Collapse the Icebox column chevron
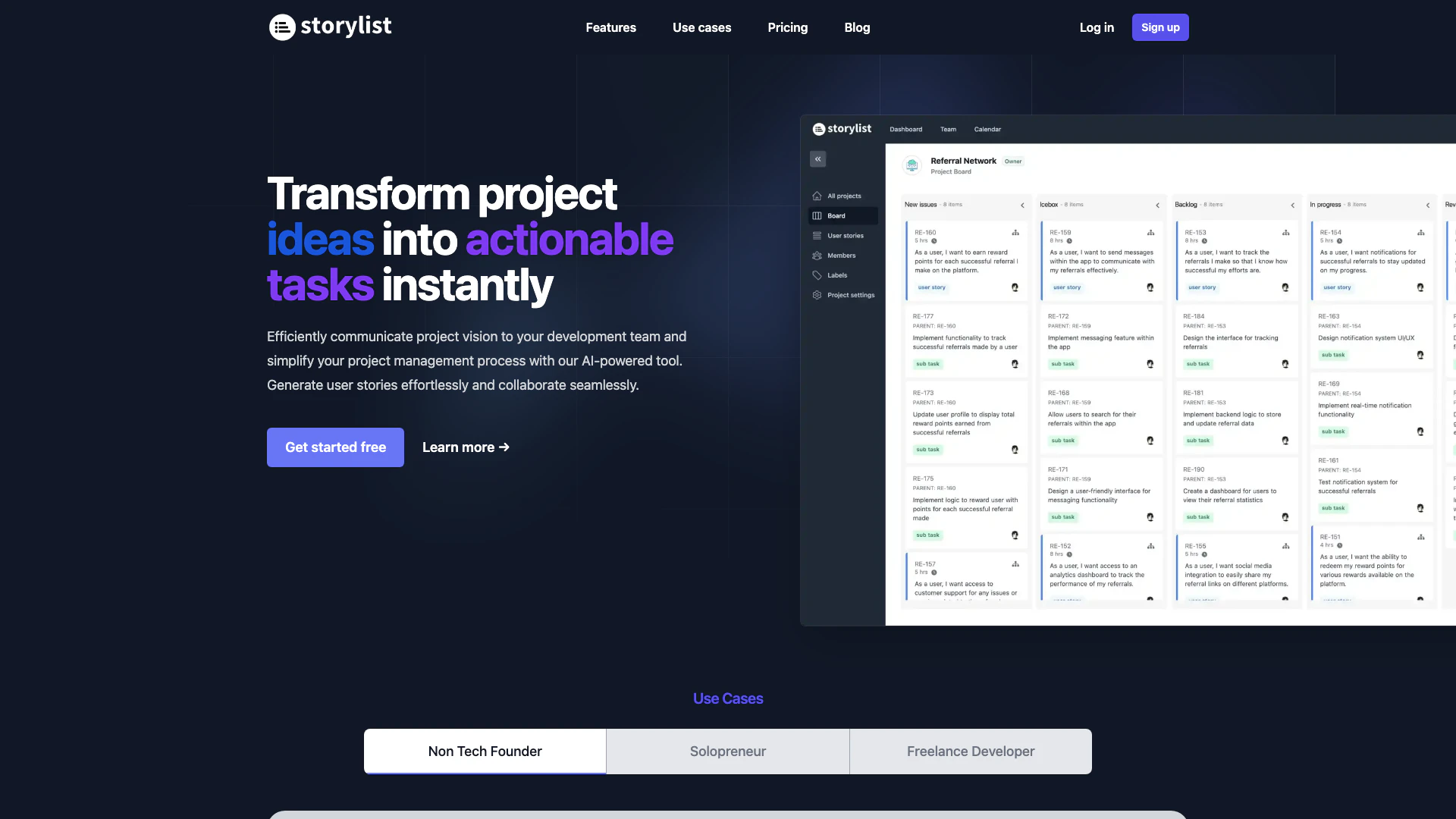 point(1157,206)
